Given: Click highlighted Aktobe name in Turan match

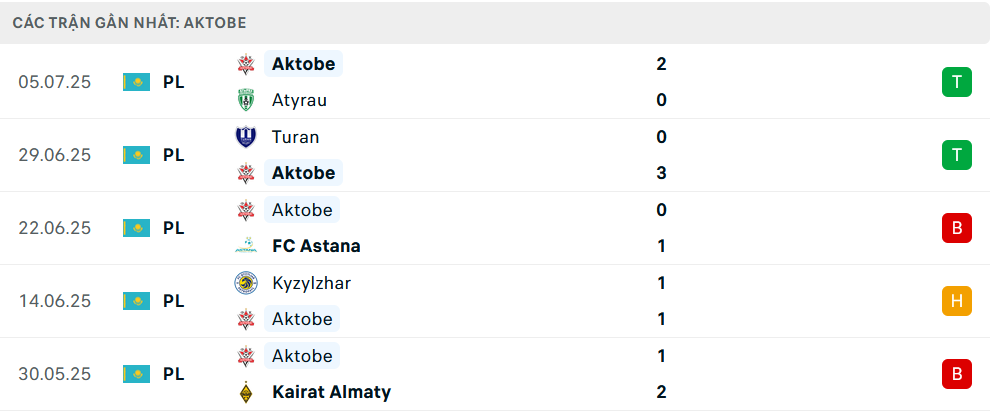Looking at the screenshot, I should tap(304, 173).
